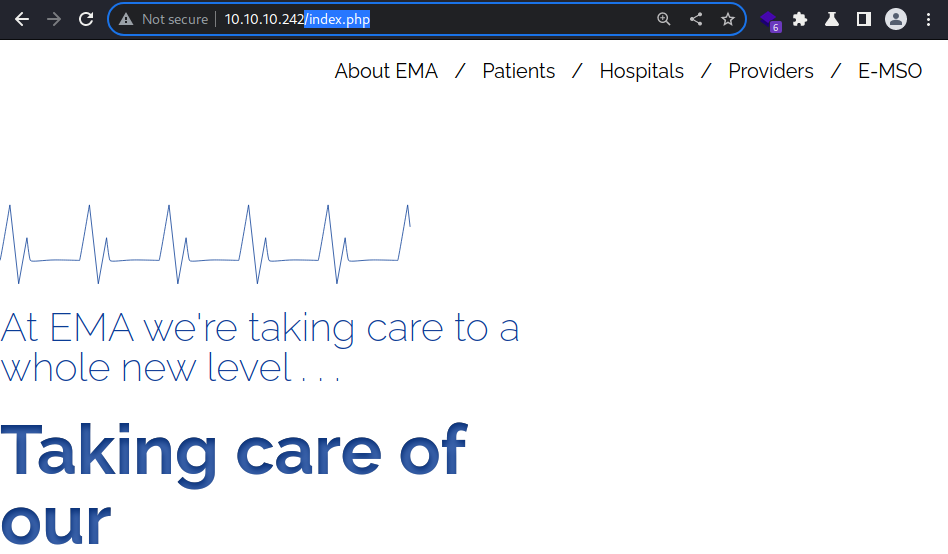Go to the Patients page
Screen dimensions: 948x554
pyautogui.click(x=519, y=71)
